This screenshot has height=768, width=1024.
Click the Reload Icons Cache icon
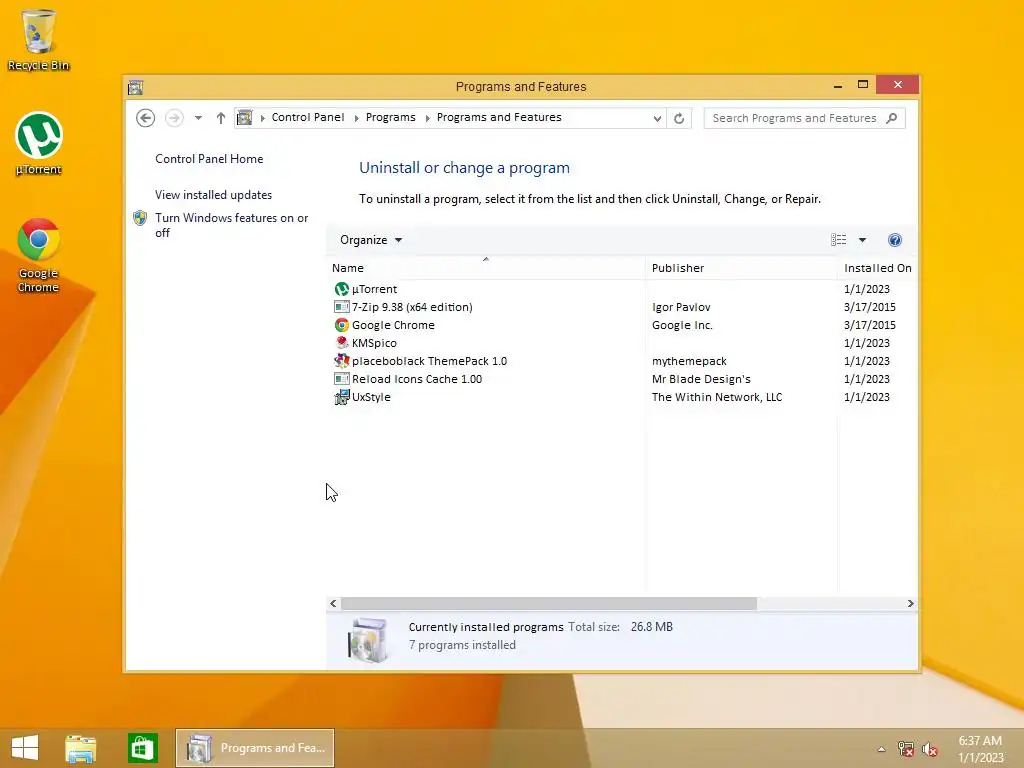[x=342, y=379]
